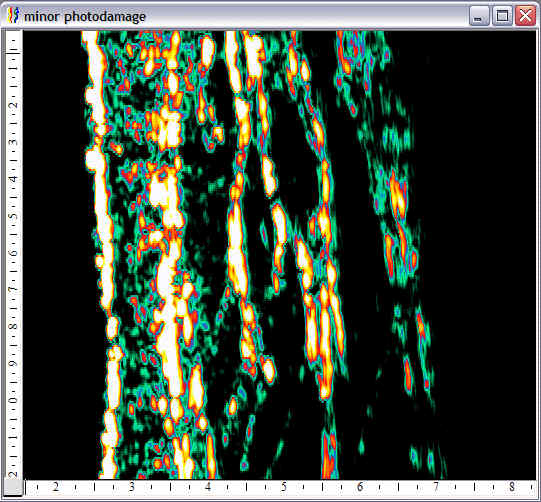Click the 6 mark on horizontal ruler
This screenshot has width=541, height=502.
pos(360,487)
